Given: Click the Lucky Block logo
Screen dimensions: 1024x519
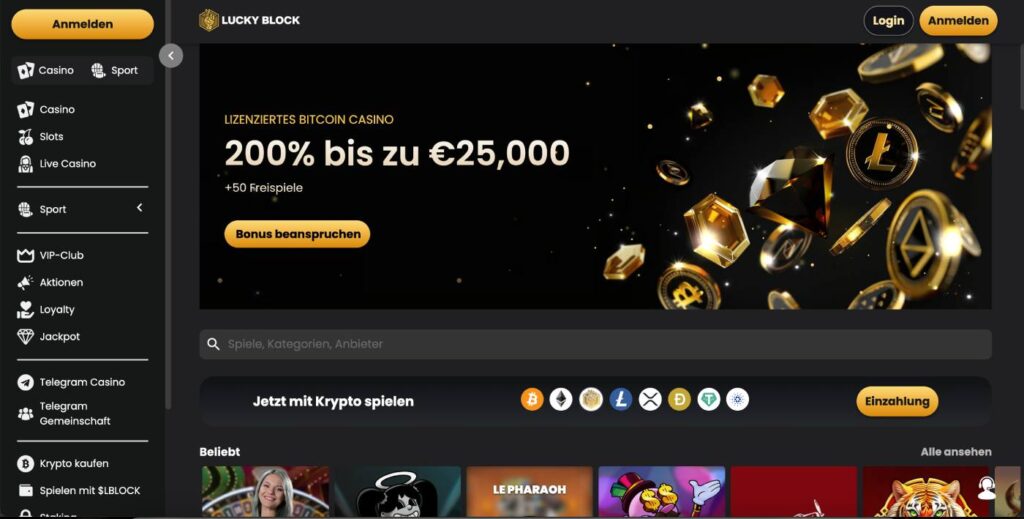Looking at the screenshot, I should [x=249, y=20].
